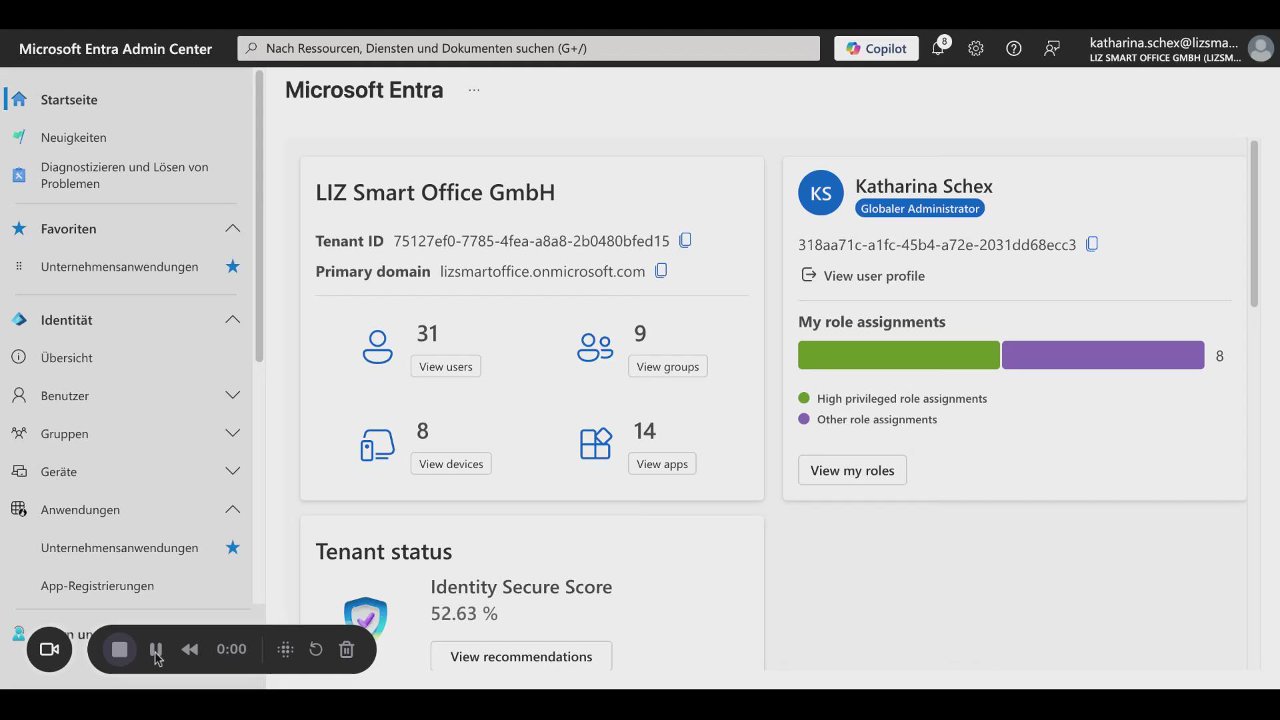The image size is (1280, 720).
Task: Click the Identity Secure Score shield icon
Action: (365, 618)
